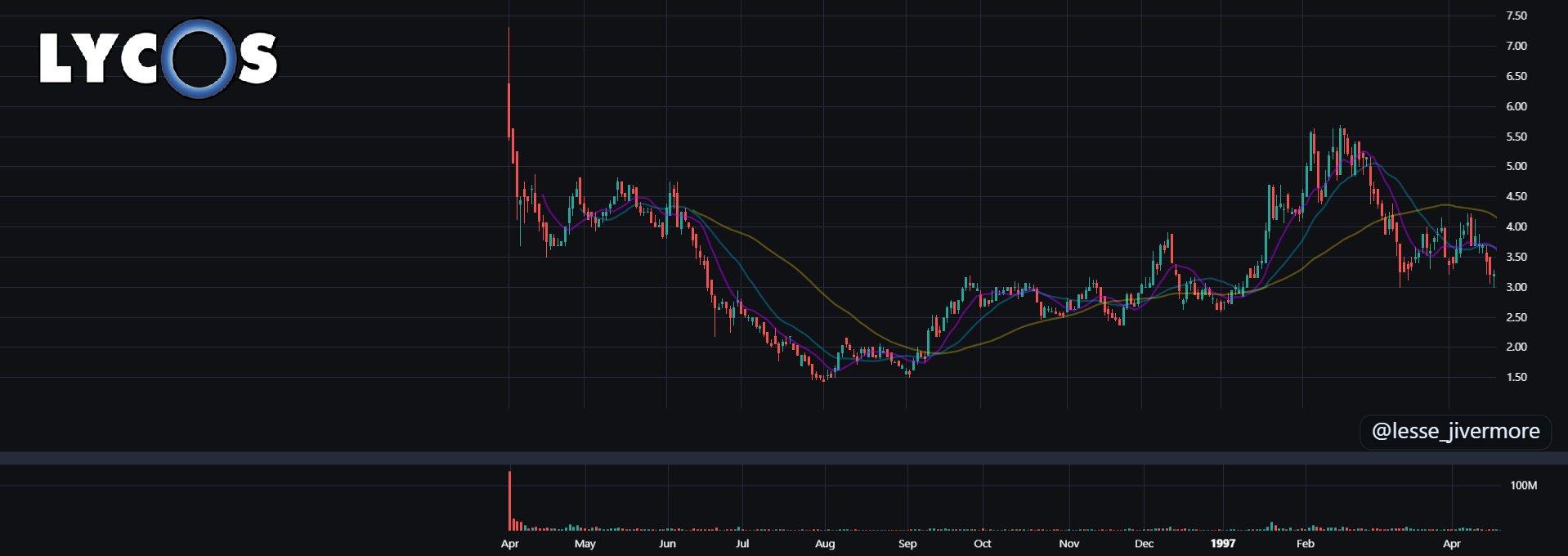Click the pane separator above volume chart

coord(784,458)
